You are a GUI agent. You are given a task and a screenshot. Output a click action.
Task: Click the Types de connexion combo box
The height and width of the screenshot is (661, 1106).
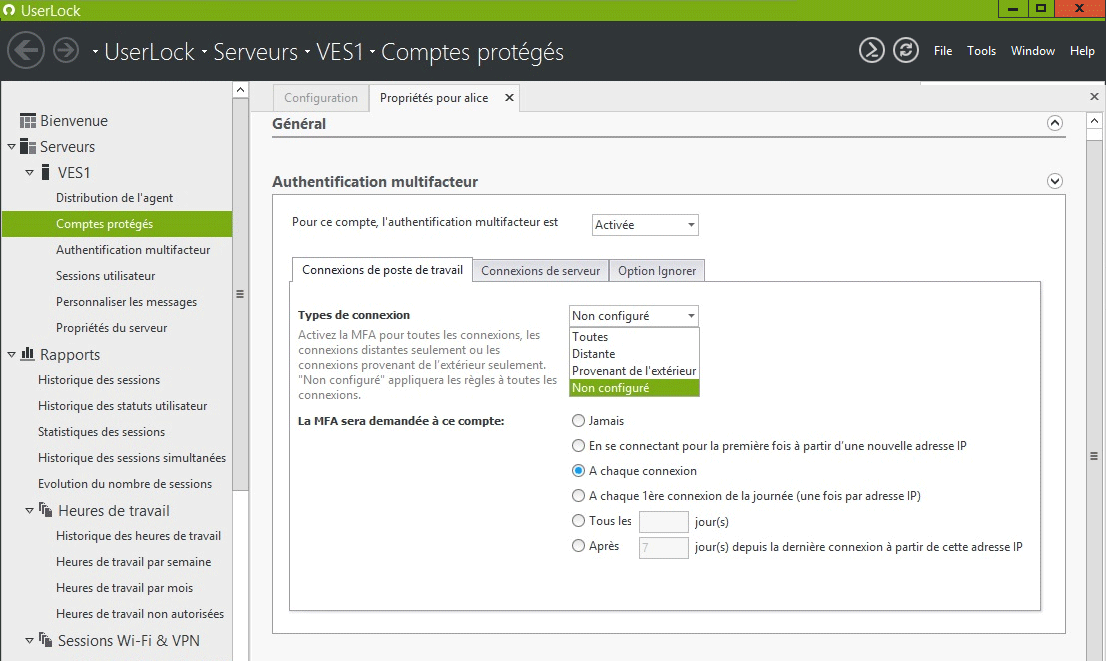[633, 315]
